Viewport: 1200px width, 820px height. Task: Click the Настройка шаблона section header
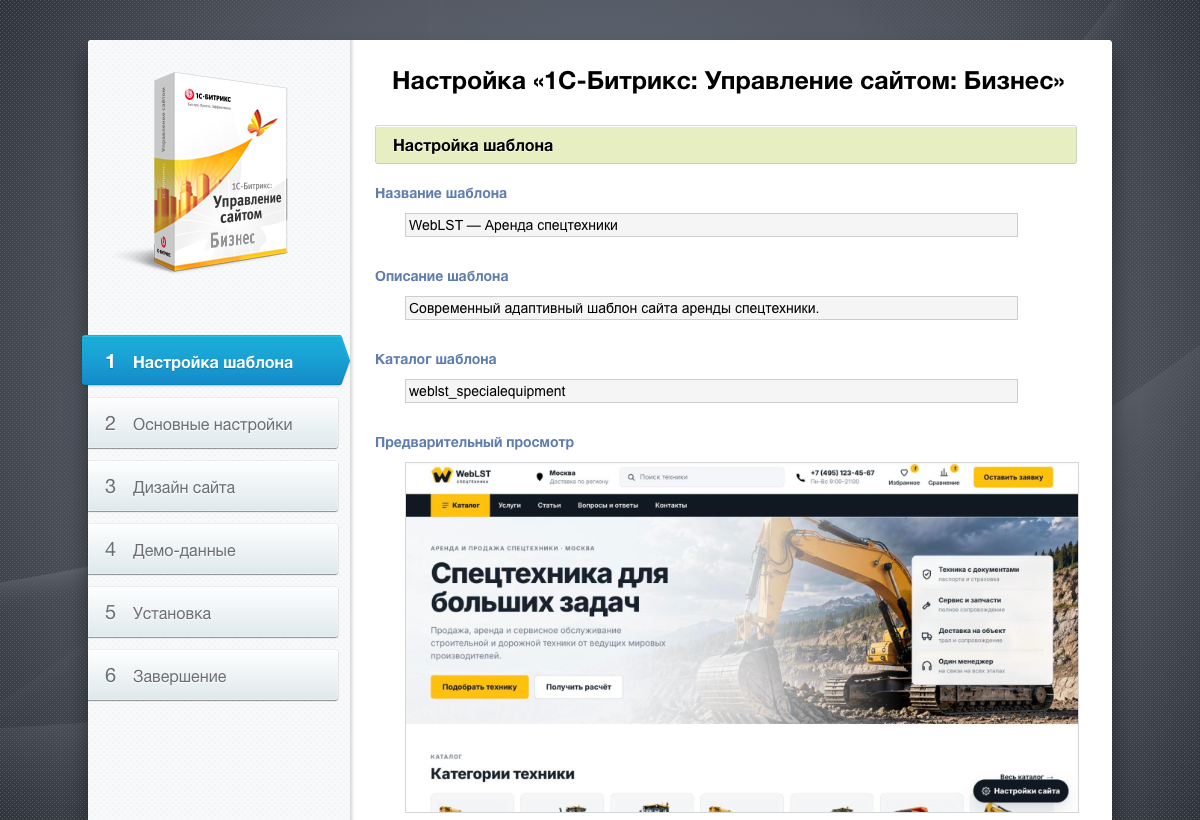click(x=726, y=145)
